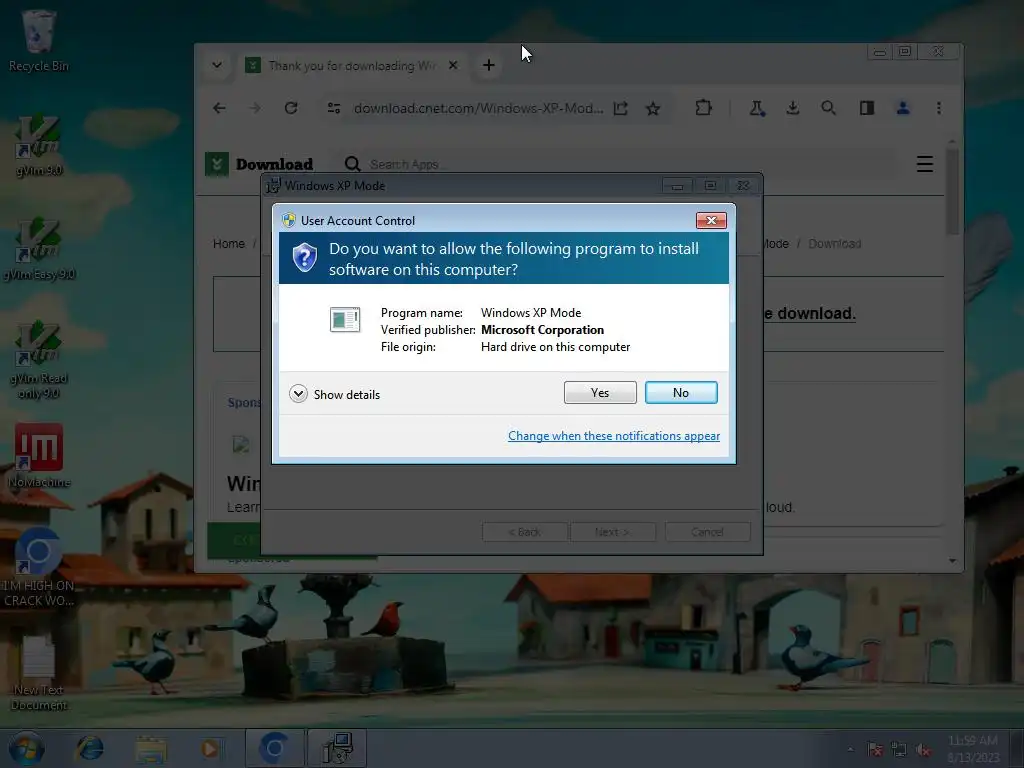Toggle browser side panel
Viewport: 1024px width, 768px height.
click(x=867, y=108)
